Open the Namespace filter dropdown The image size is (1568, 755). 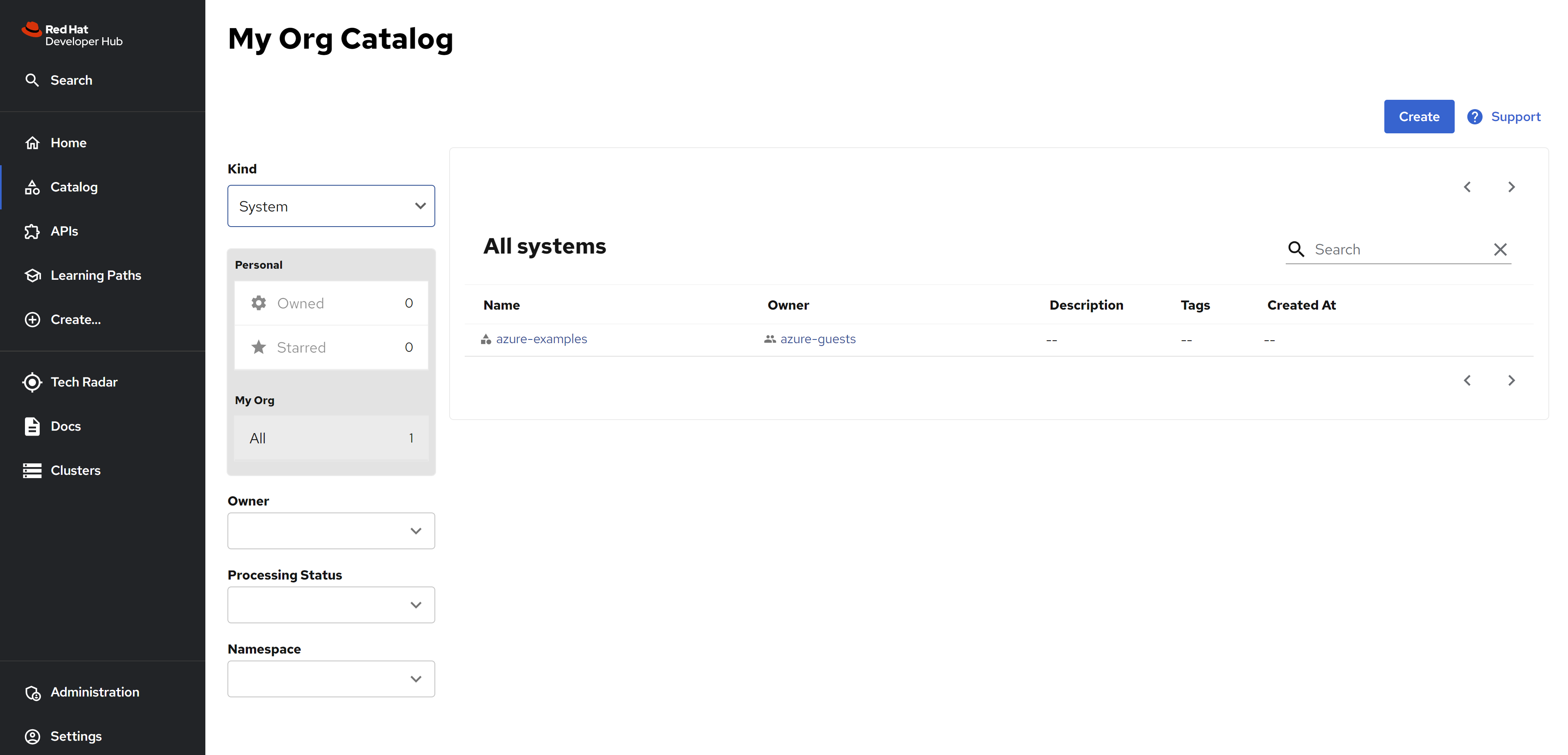pos(331,679)
